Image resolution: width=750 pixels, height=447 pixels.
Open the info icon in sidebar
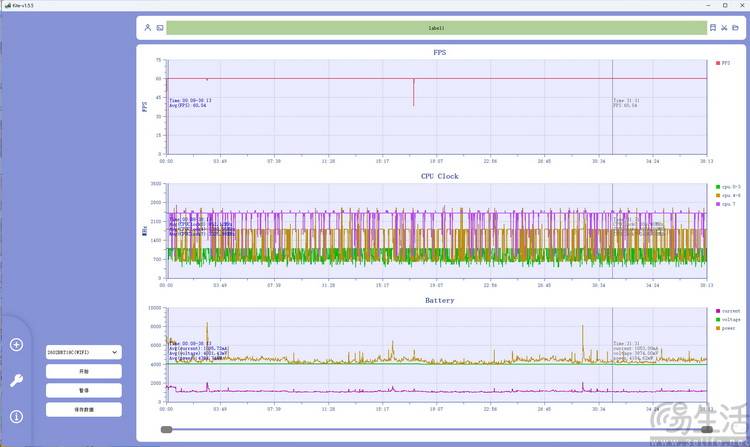[16, 416]
